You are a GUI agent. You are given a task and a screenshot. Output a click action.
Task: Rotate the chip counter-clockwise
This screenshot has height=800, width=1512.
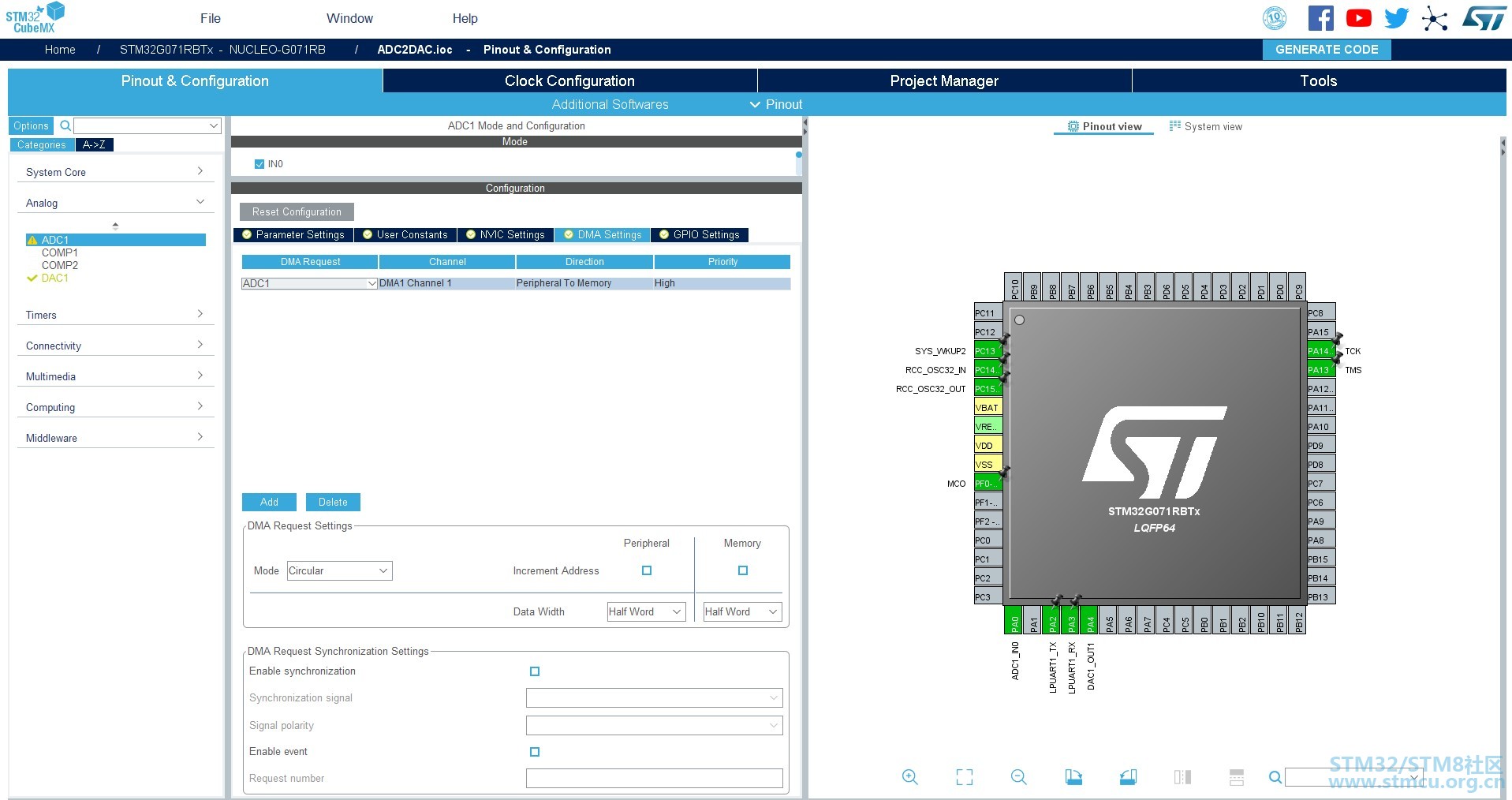point(1128,777)
